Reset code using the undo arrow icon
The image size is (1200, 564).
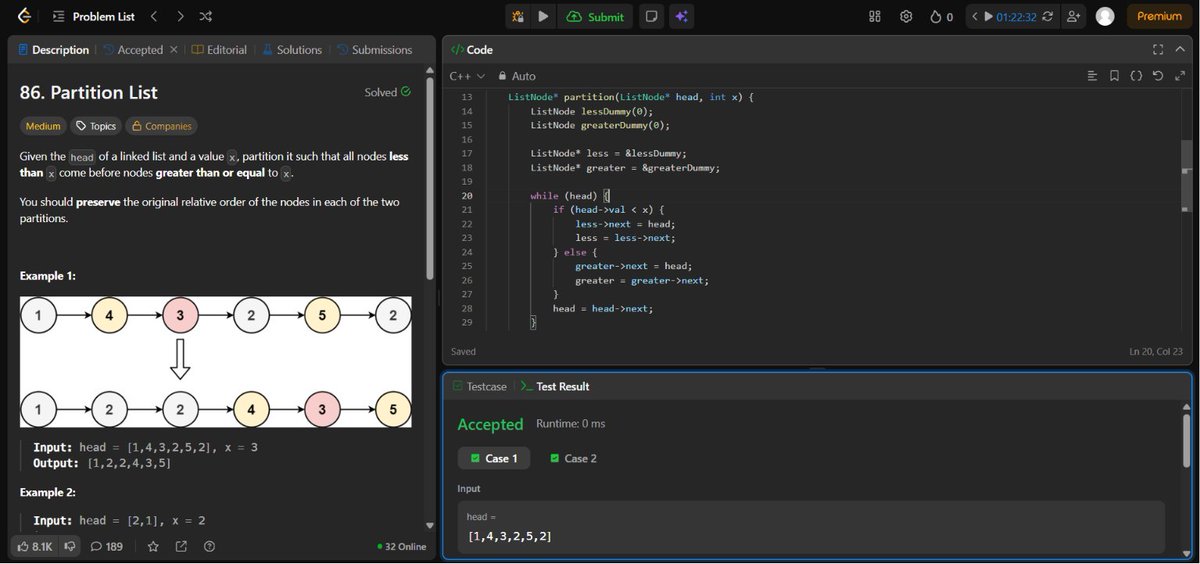tap(1157, 76)
